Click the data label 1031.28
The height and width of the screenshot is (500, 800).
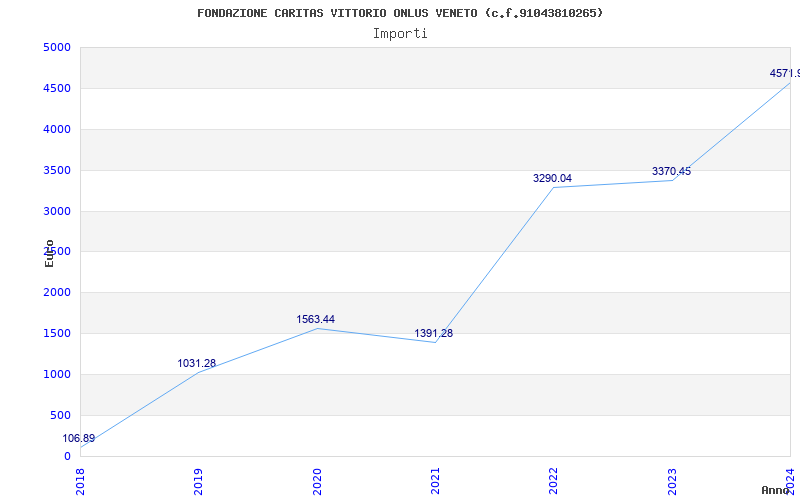[196, 363]
